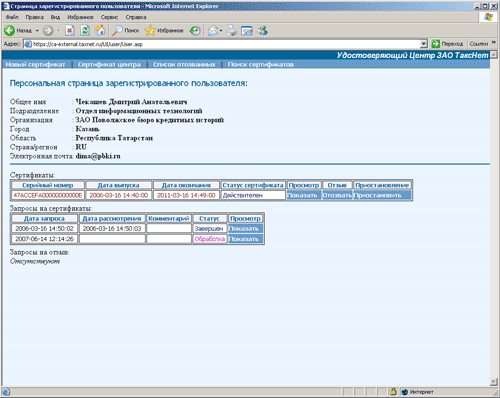500x398 pixels.
Task: Stop page loading with the red X icon
Action: [x=69, y=31]
